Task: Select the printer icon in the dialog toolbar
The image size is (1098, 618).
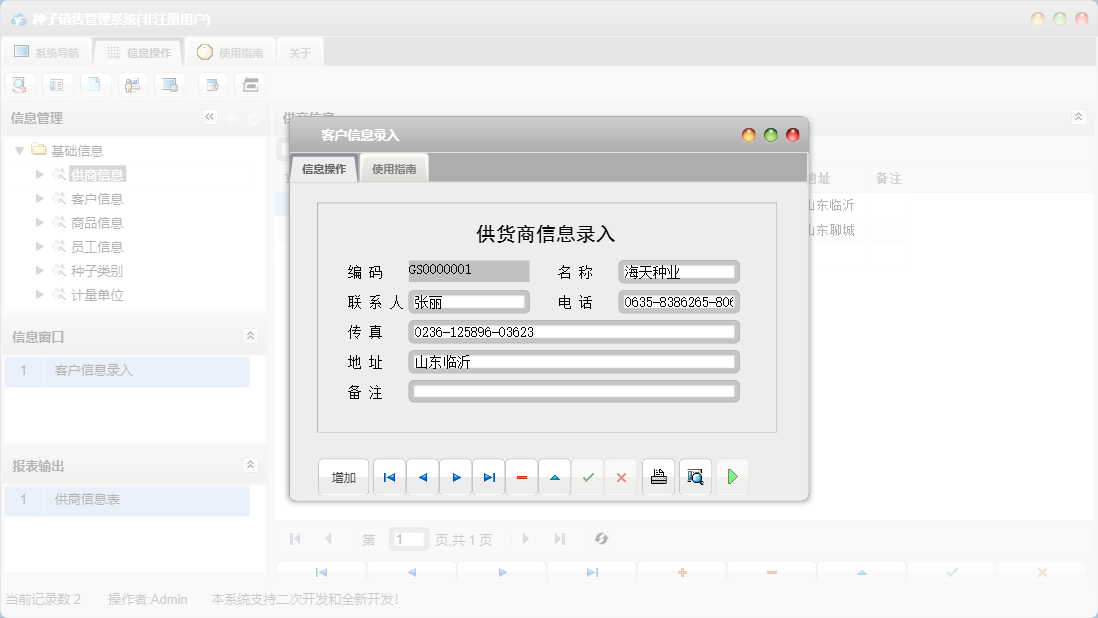Action: tap(658, 477)
